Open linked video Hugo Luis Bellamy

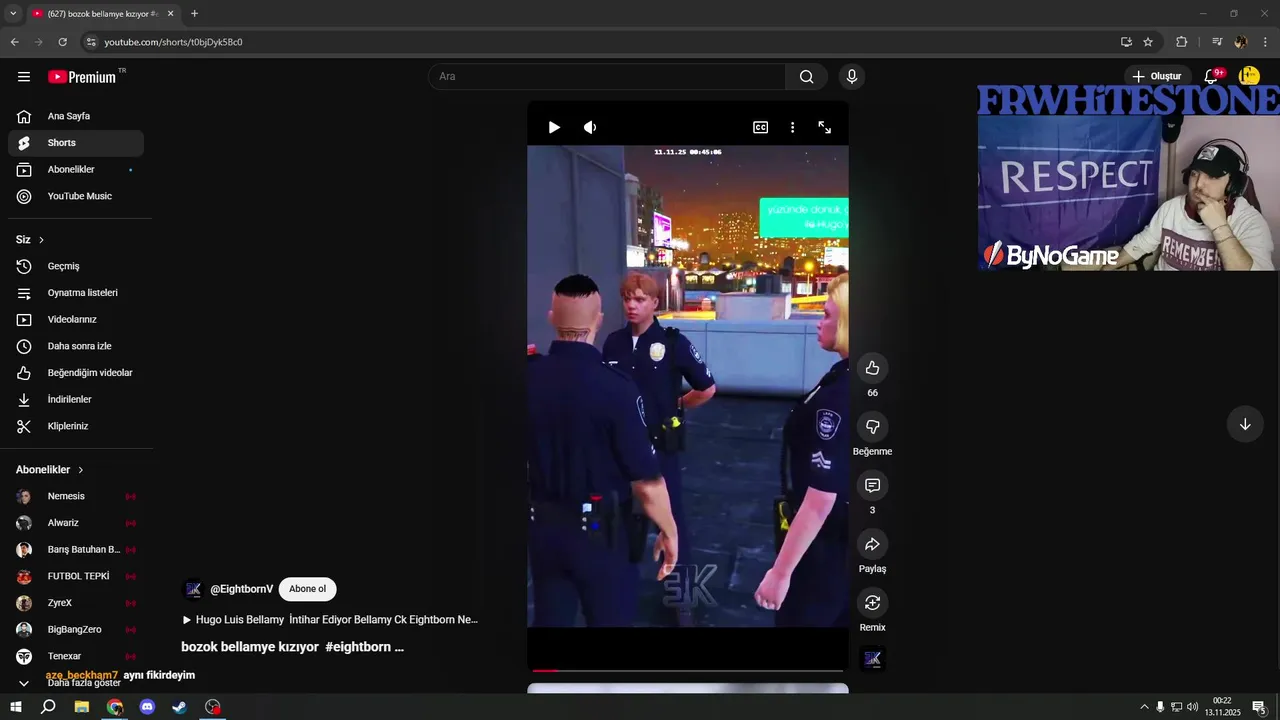[330, 620]
